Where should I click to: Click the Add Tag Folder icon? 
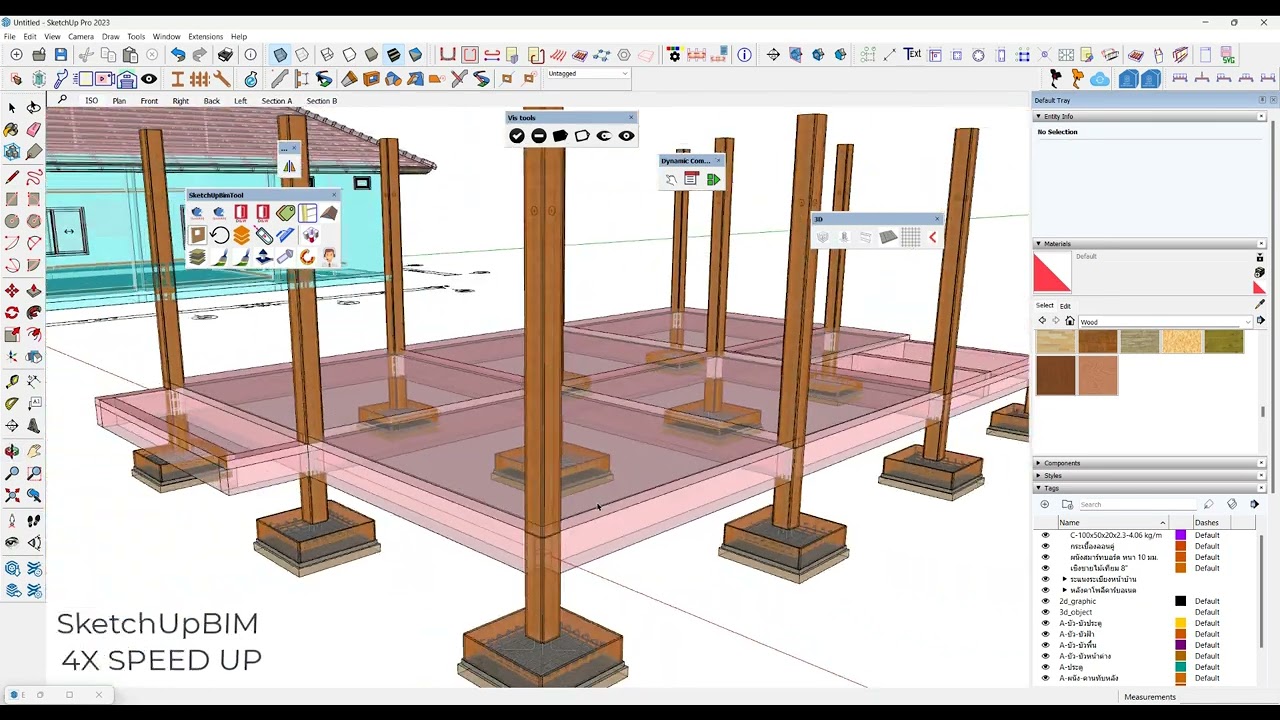pyautogui.click(x=1067, y=504)
